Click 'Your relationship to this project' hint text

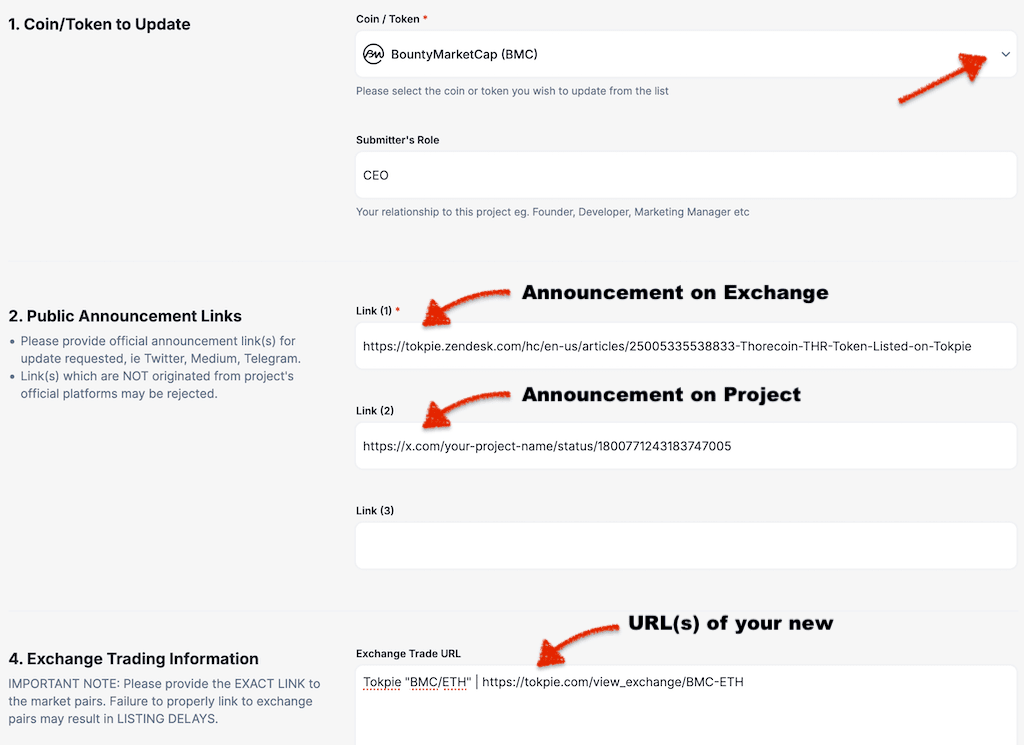552,212
